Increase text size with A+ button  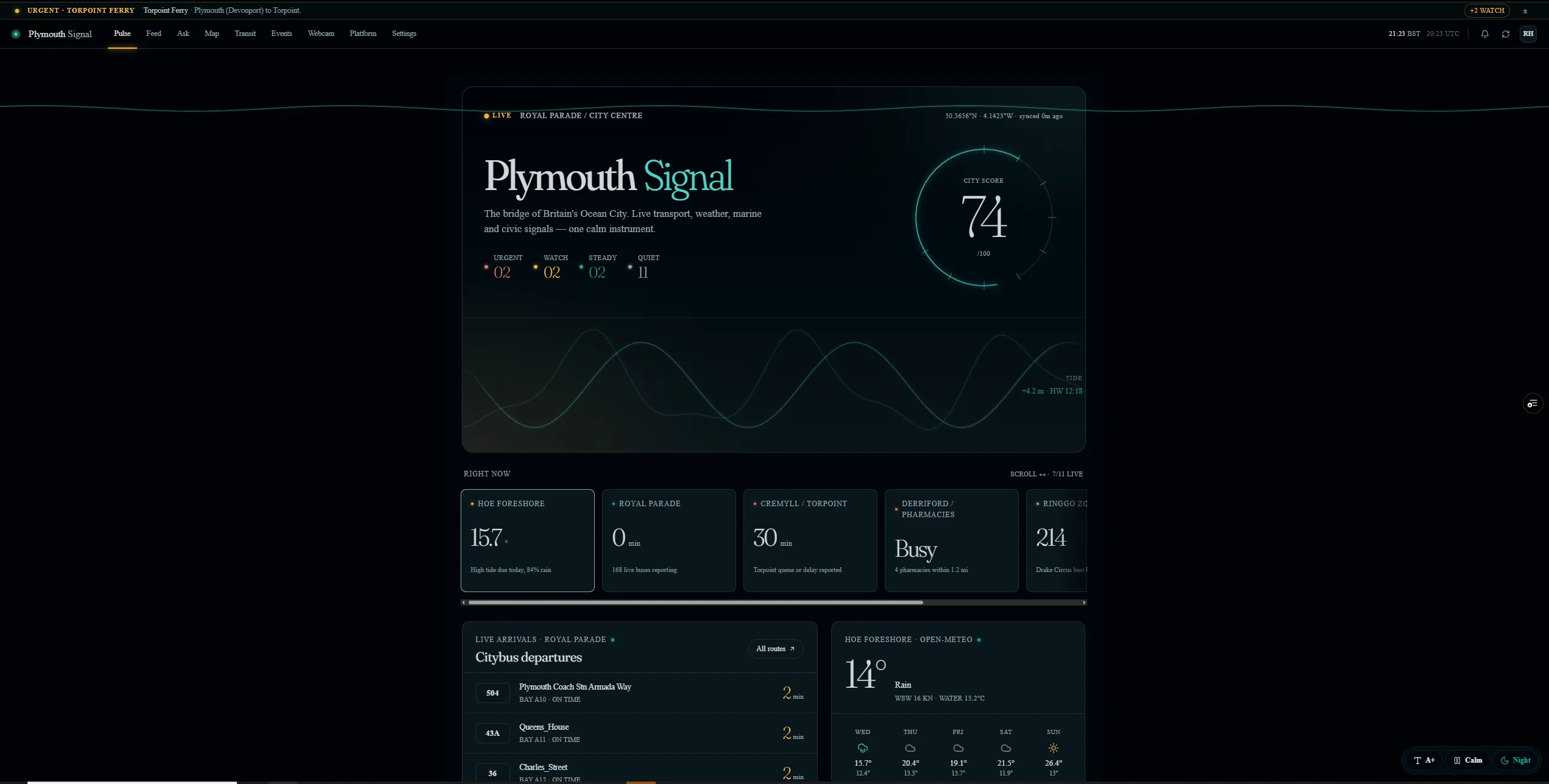point(1424,760)
